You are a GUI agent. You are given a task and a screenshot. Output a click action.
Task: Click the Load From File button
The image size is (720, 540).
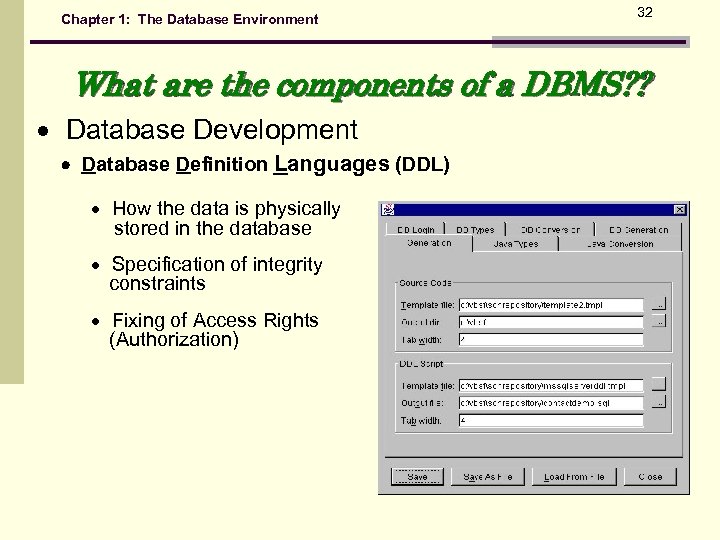click(x=574, y=477)
